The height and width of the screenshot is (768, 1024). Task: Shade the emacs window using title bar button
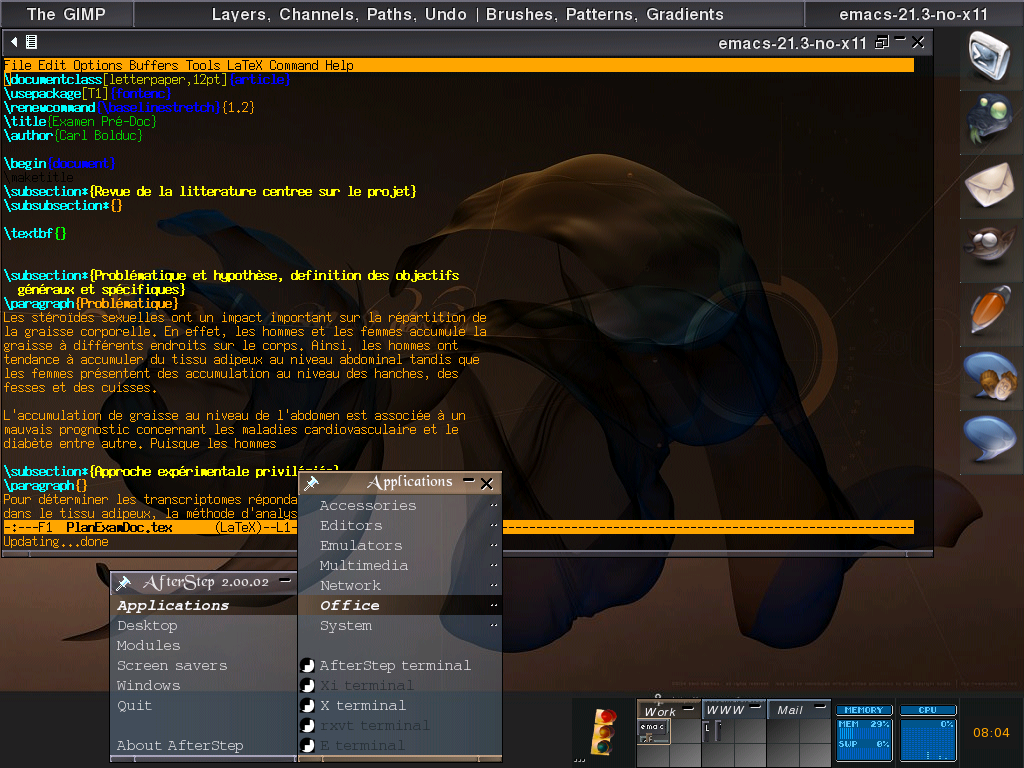pos(901,40)
